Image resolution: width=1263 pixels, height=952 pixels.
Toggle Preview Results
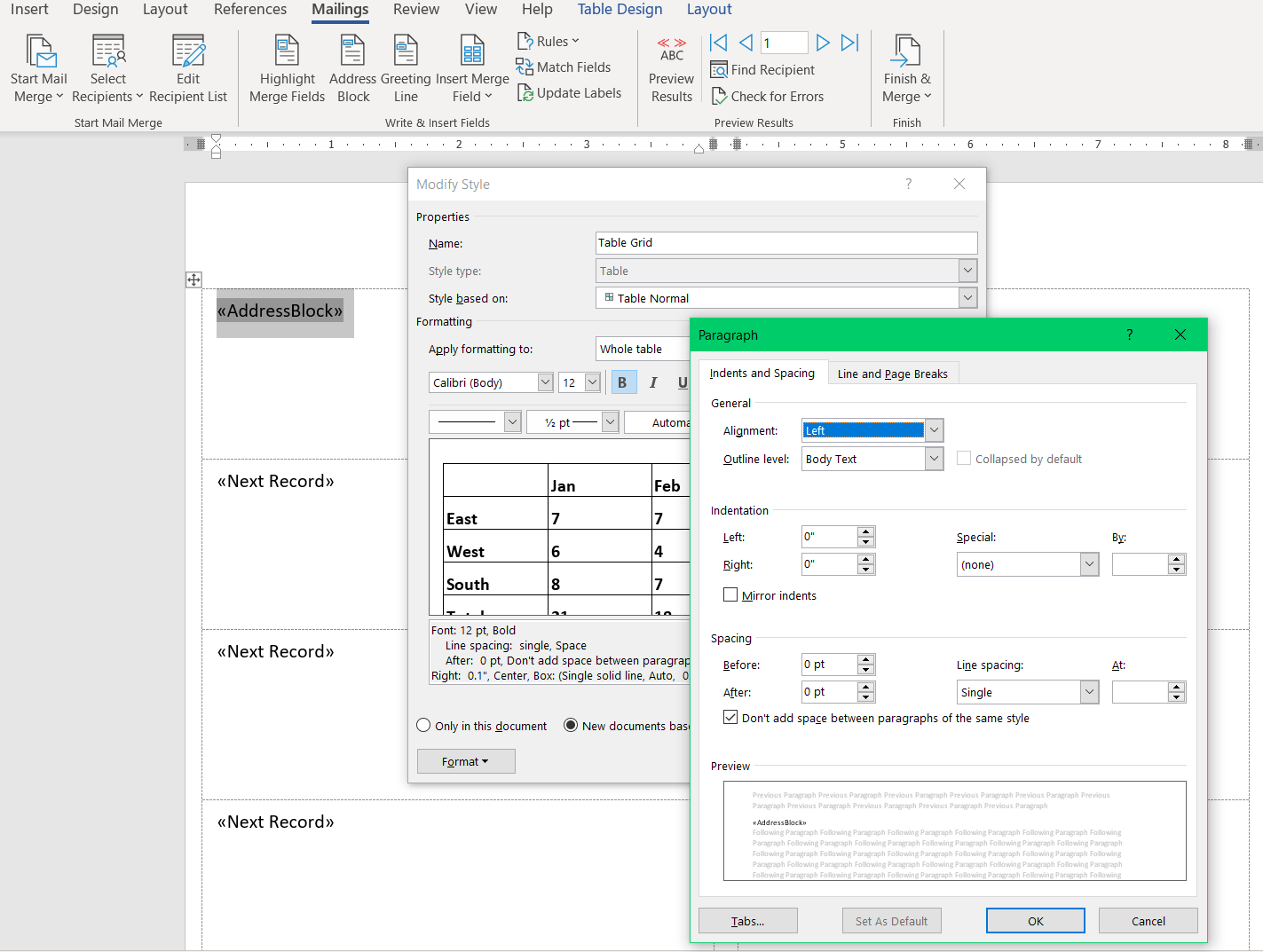coord(672,69)
